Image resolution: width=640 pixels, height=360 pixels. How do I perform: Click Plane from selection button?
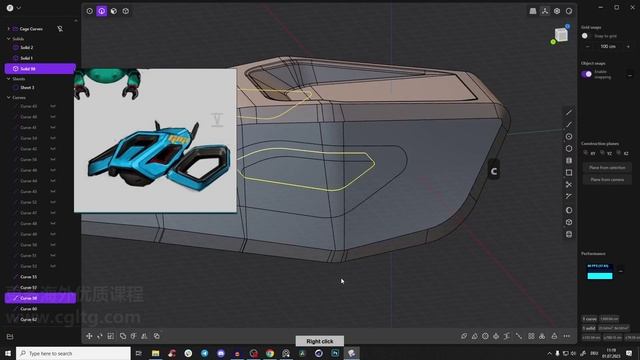607,168
